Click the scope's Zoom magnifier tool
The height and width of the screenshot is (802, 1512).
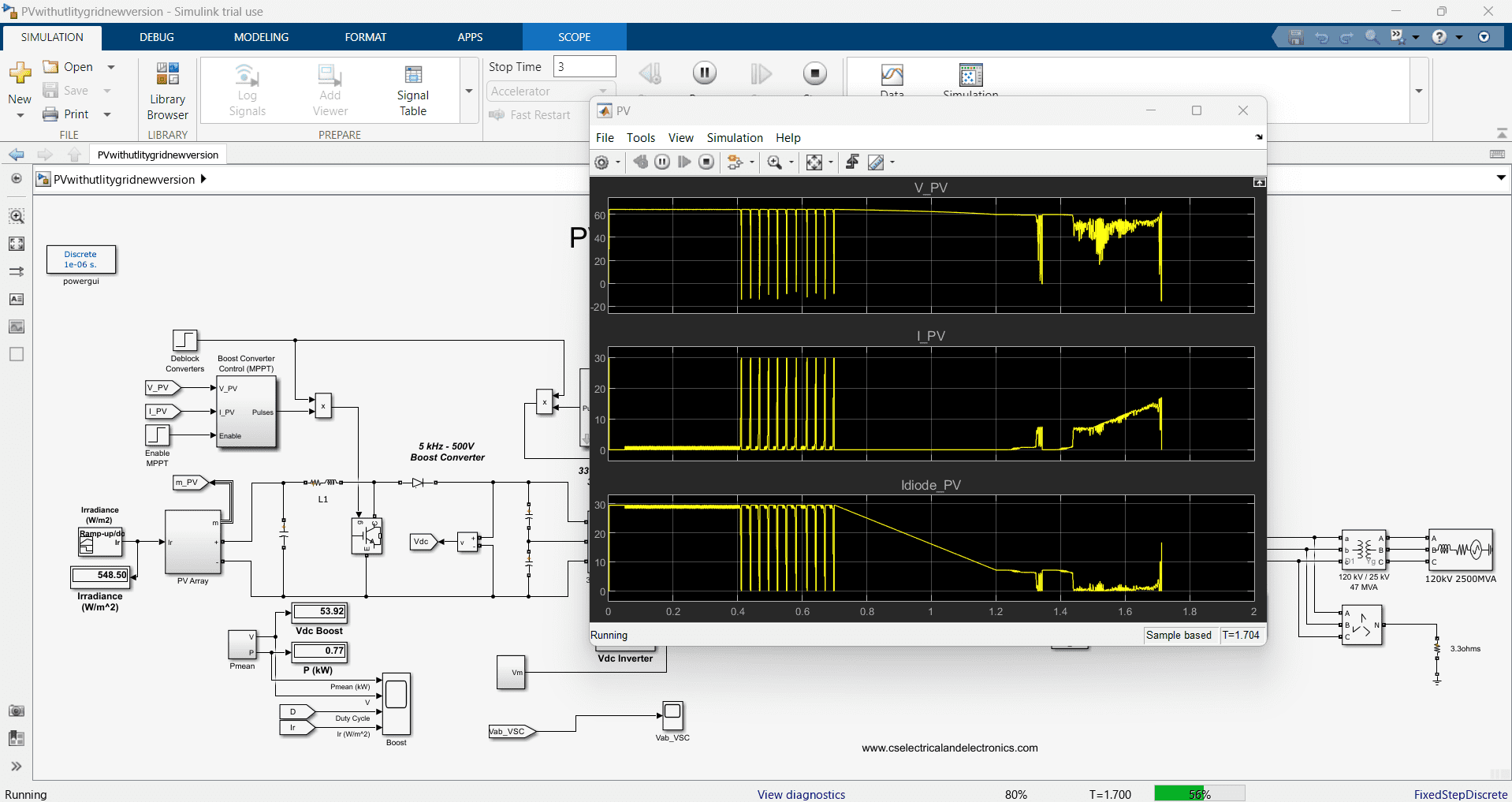pos(775,162)
